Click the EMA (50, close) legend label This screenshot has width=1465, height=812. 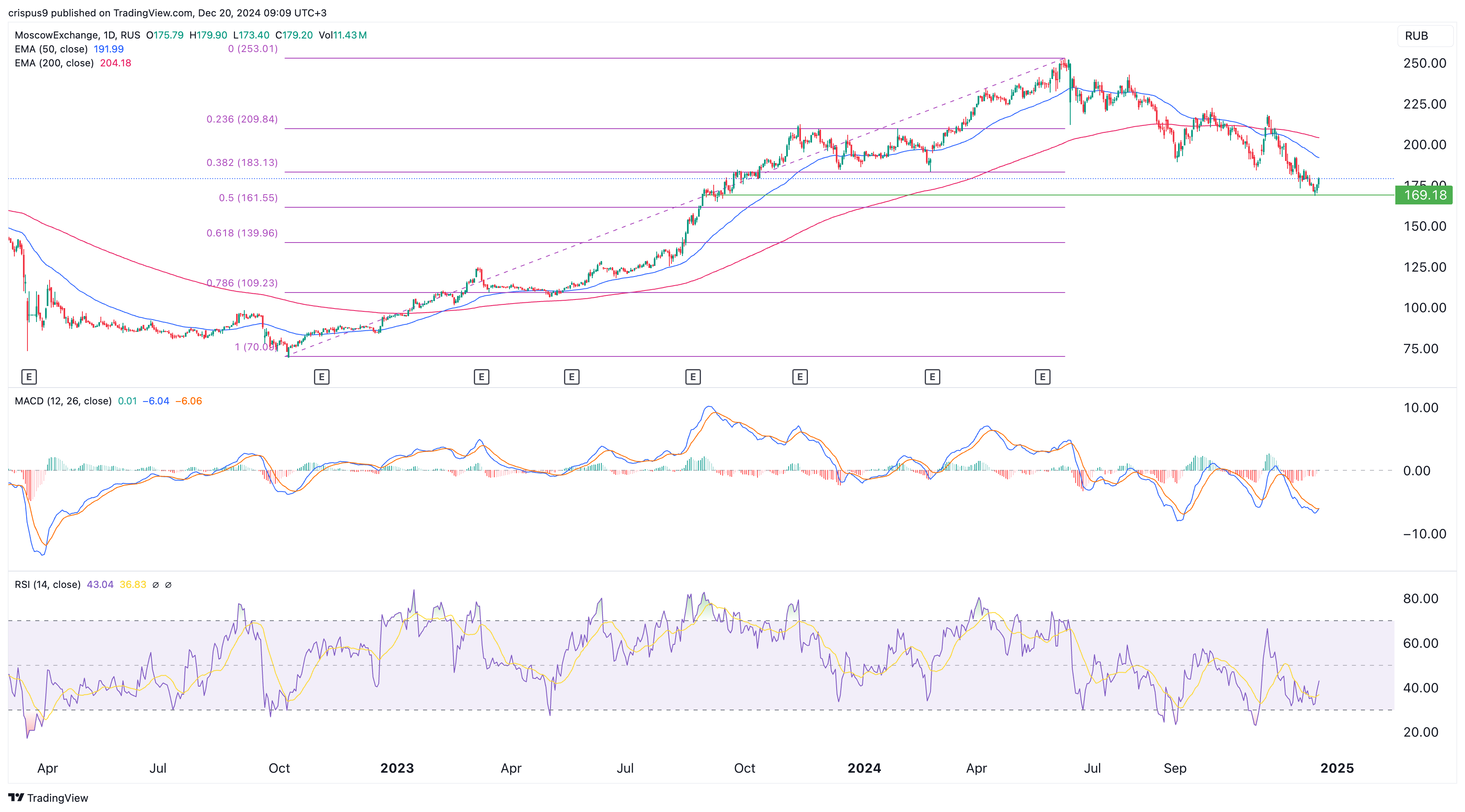point(51,49)
